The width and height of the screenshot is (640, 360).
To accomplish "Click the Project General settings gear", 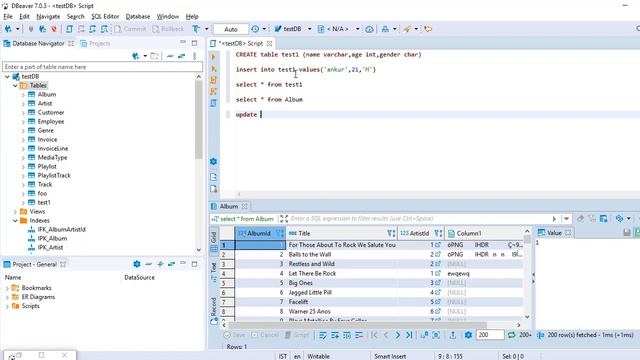I will pos(137,264).
